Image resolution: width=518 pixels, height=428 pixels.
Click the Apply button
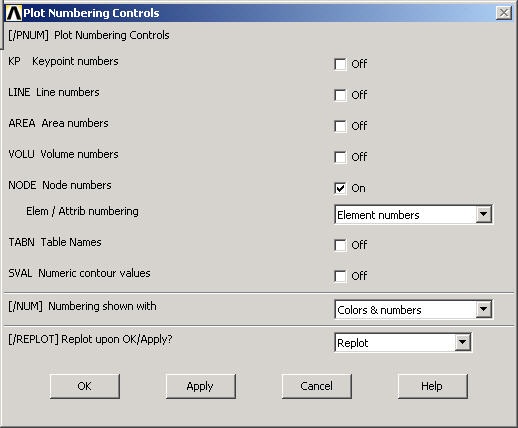[201, 386]
